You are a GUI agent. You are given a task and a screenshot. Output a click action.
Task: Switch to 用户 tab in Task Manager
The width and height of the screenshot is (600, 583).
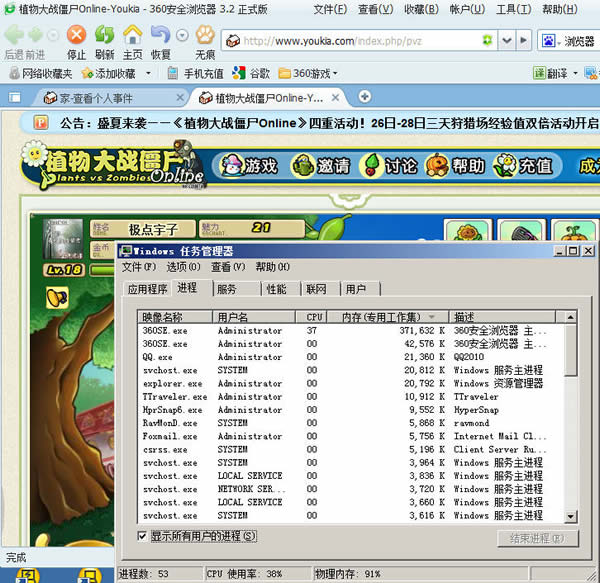pyautogui.click(x=360, y=289)
